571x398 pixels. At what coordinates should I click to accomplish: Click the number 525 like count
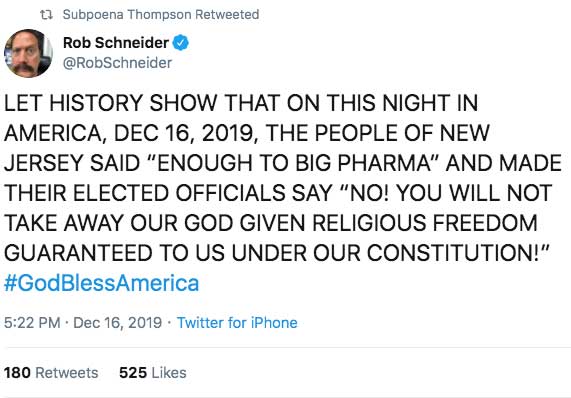click(x=133, y=373)
